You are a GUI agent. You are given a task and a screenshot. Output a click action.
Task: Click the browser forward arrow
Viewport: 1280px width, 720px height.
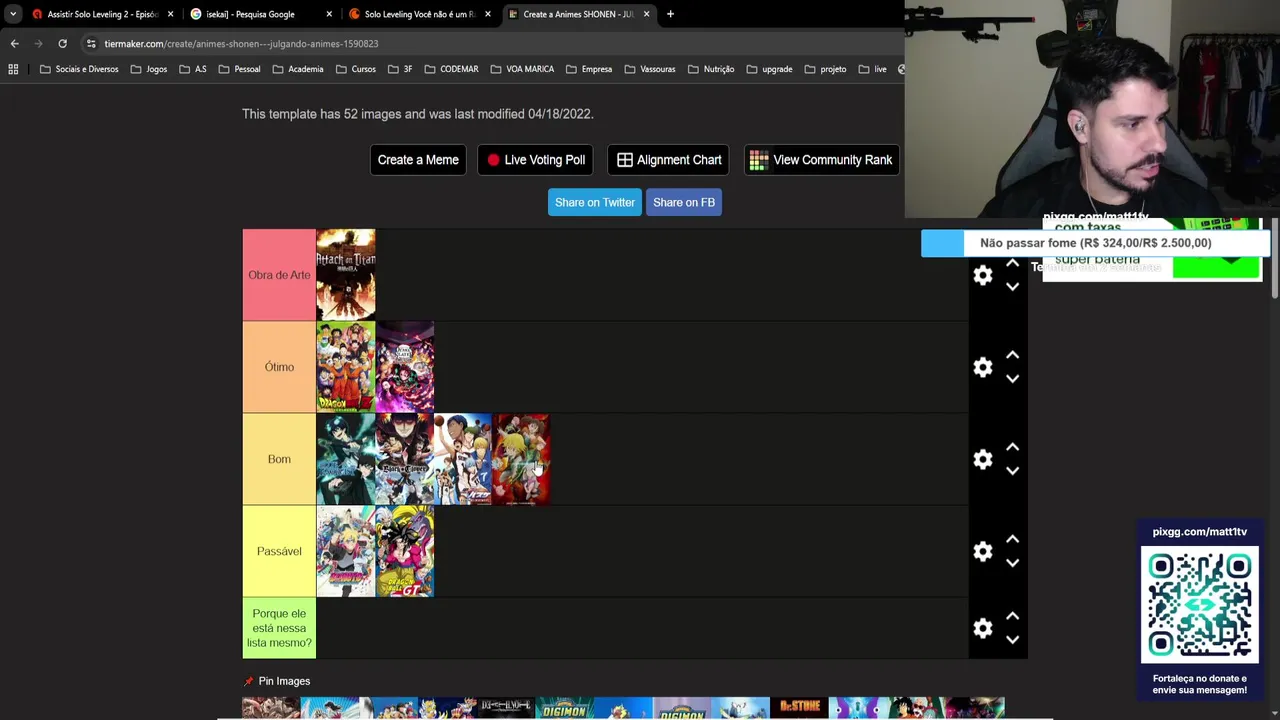click(38, 44)
